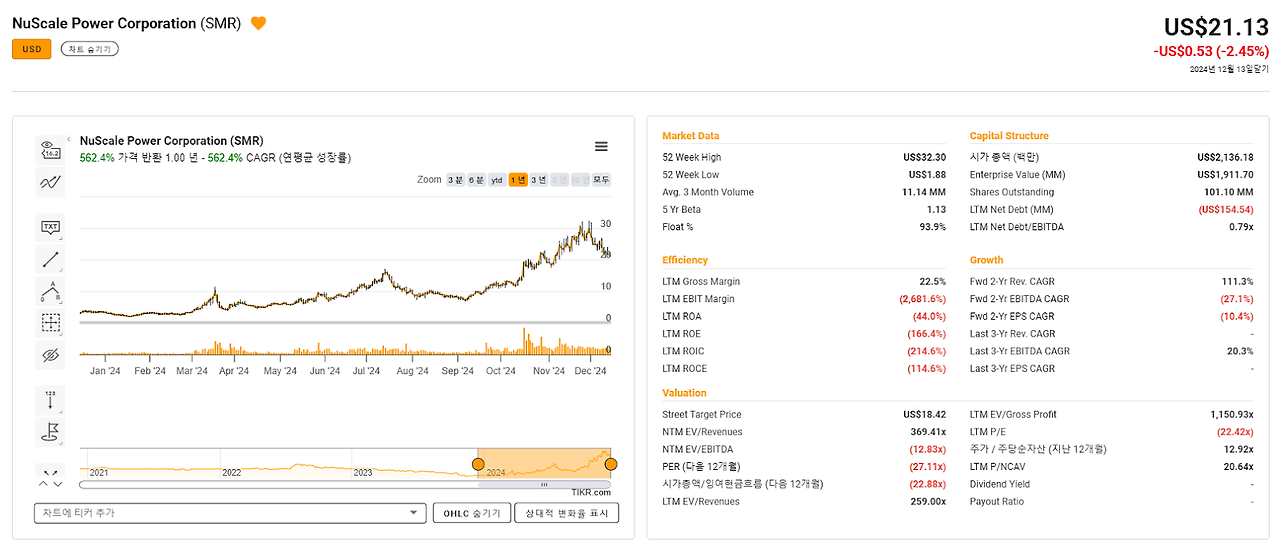Click the Valuation section heading
This screenshot has width=1280, height=546.
(684, 393)
